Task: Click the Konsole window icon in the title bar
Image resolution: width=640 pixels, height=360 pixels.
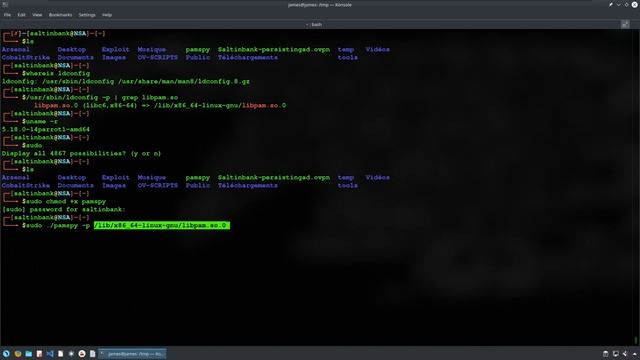Action: 5,4
